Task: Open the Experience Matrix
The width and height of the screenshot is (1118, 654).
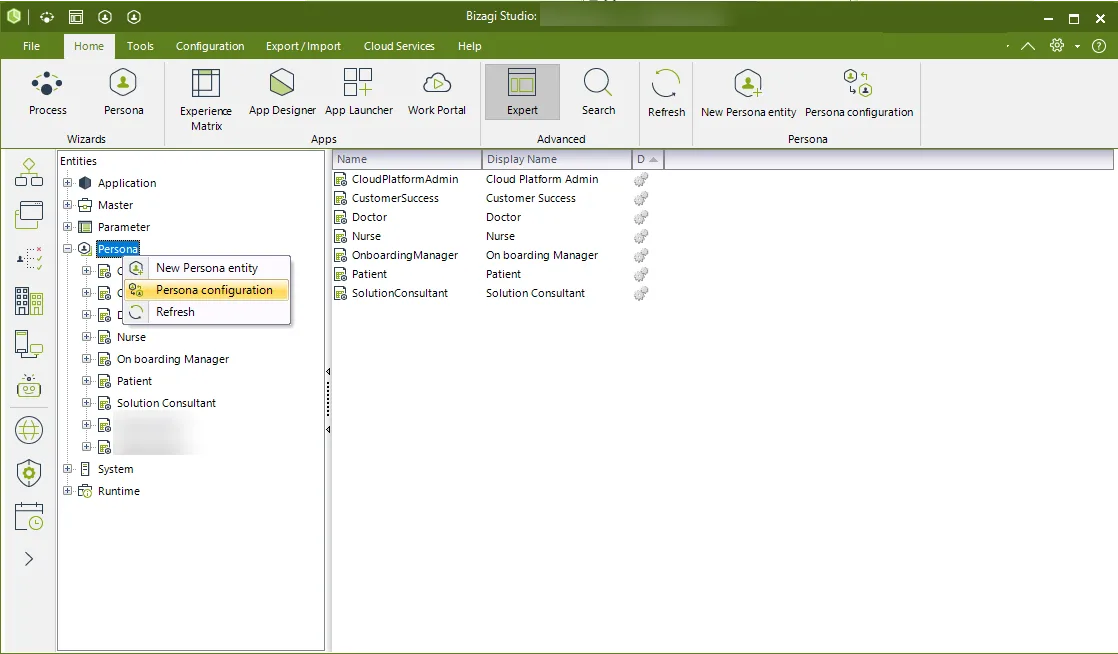Action: click(x=205, y=100)
